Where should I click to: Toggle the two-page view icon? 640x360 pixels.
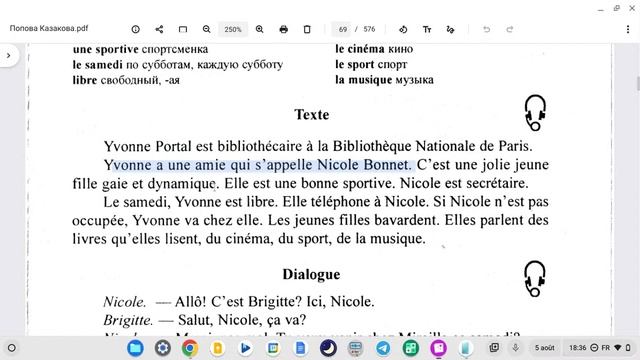coord(183,29)
